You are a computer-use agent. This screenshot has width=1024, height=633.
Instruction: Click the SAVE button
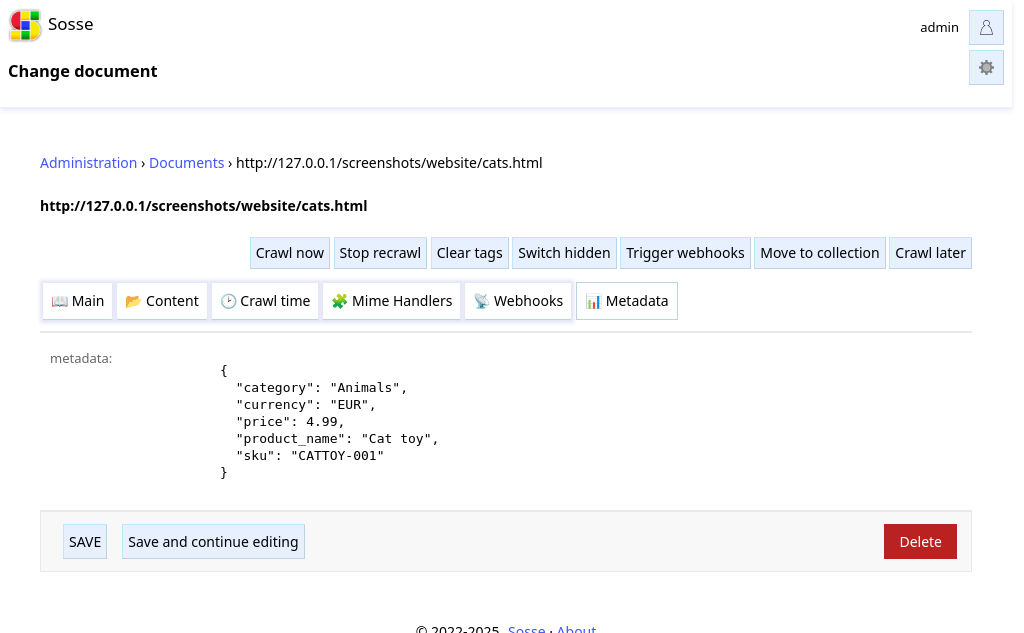pyautogui.click(x=85, y=542)
